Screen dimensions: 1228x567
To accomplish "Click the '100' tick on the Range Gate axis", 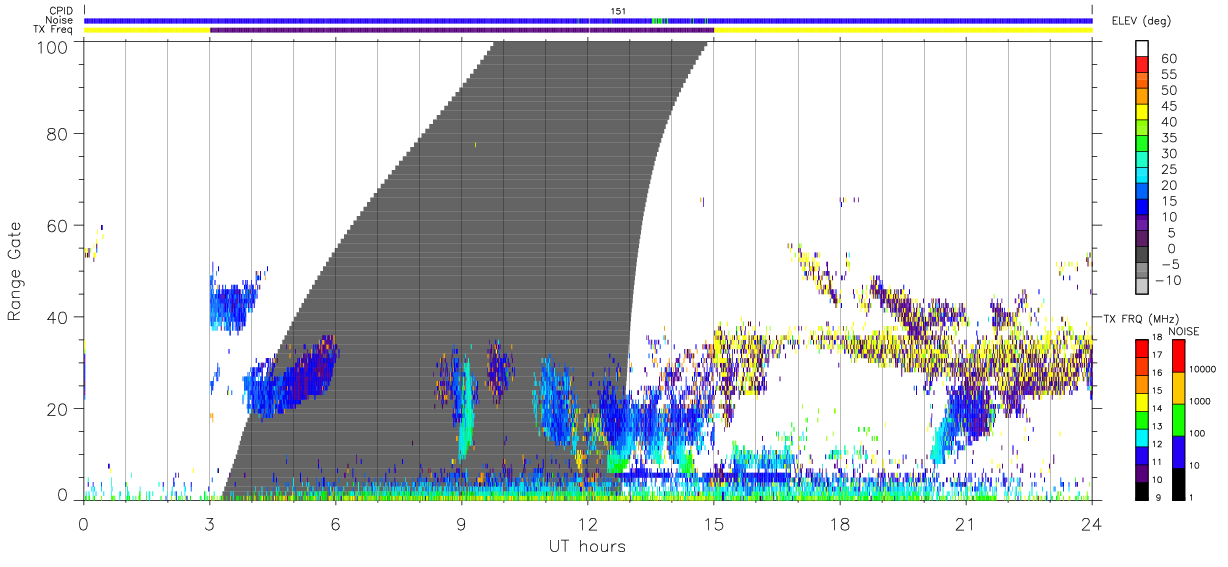I will (55, 47).
